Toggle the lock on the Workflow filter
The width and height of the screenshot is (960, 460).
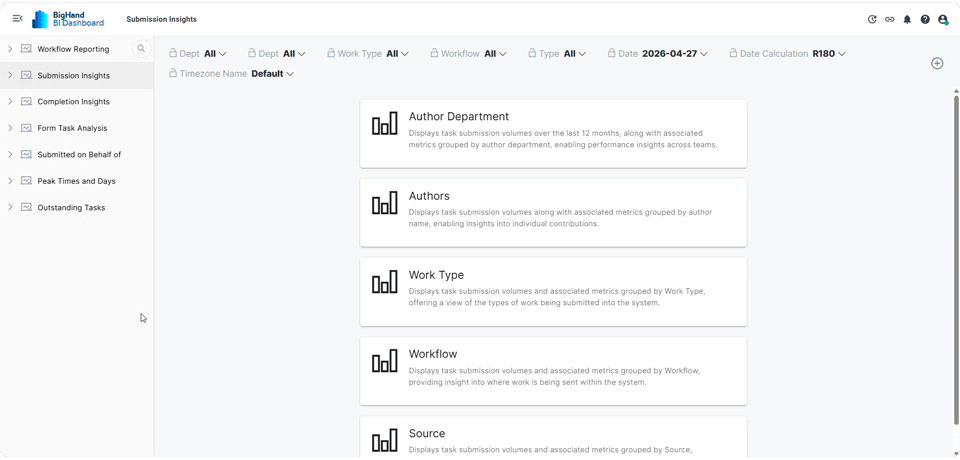(x=434, y=53)
